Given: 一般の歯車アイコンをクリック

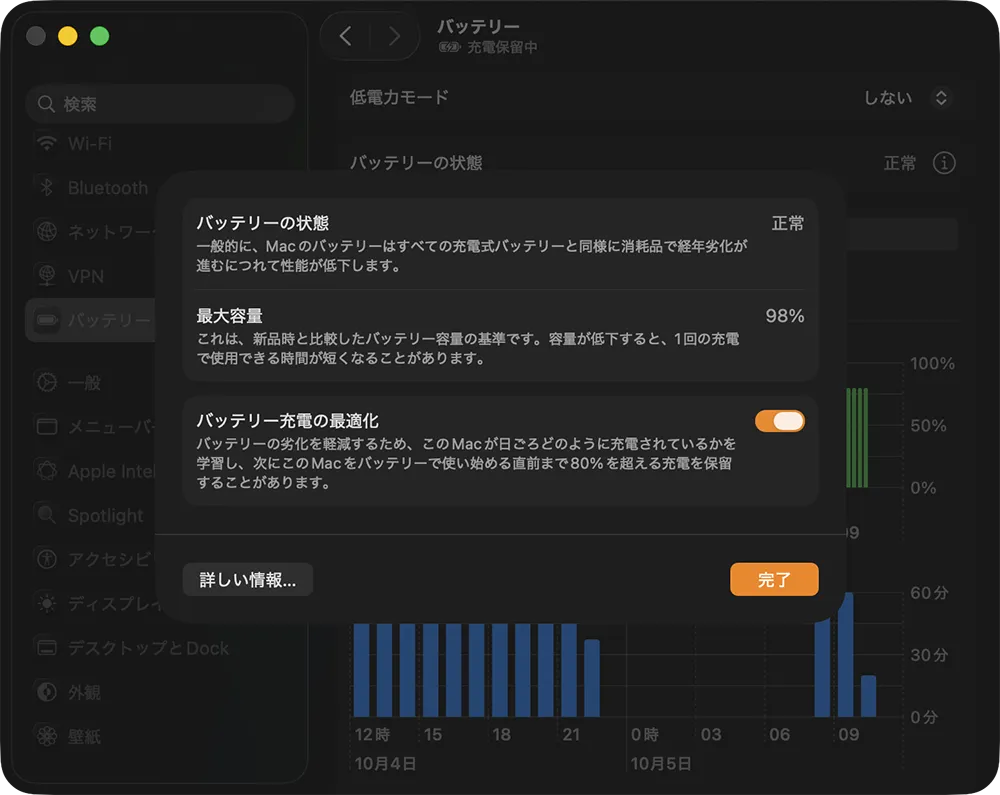Looking at the screenshot, I should (47, 383).
